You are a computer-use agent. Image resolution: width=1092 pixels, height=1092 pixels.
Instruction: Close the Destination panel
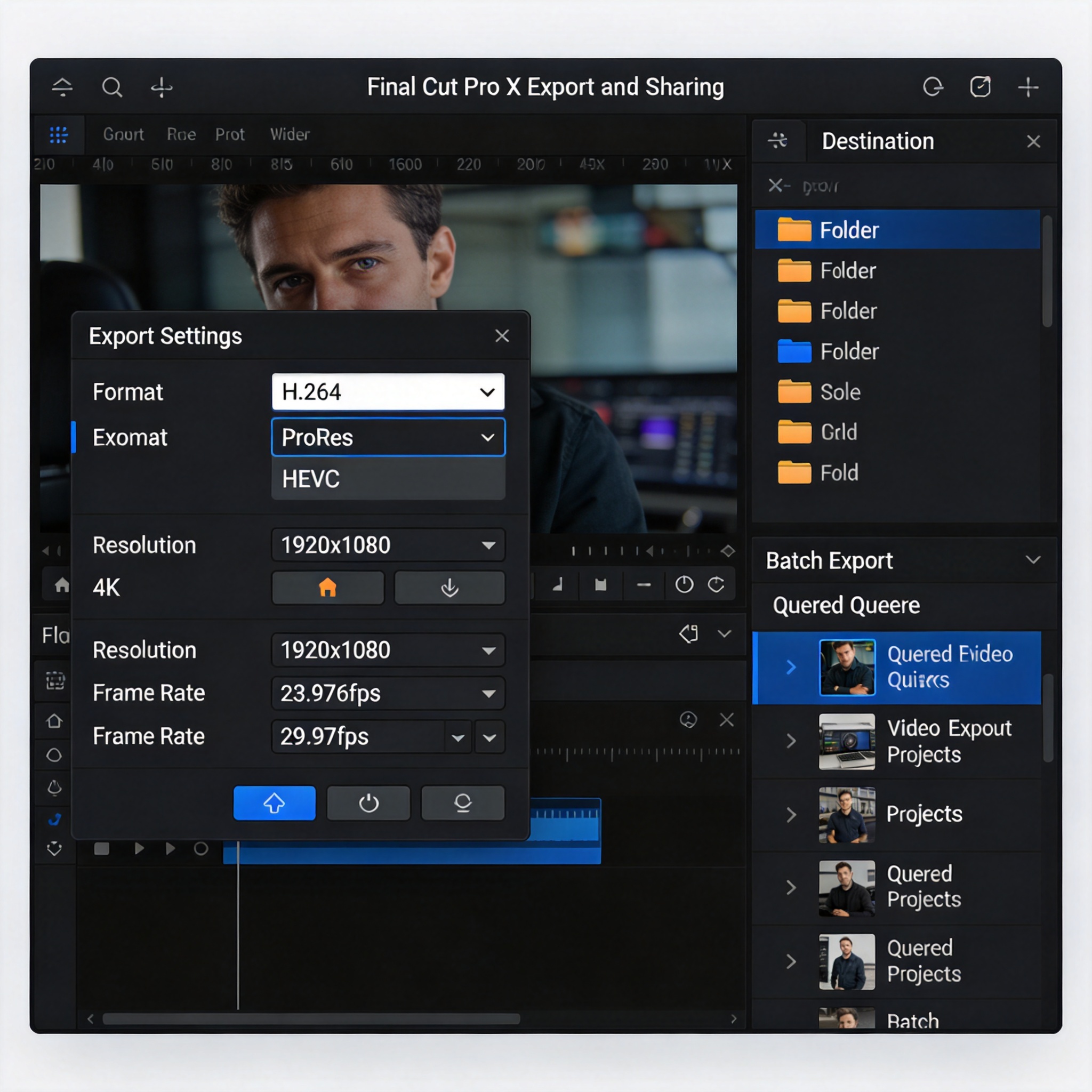[x=1033, y=141]
